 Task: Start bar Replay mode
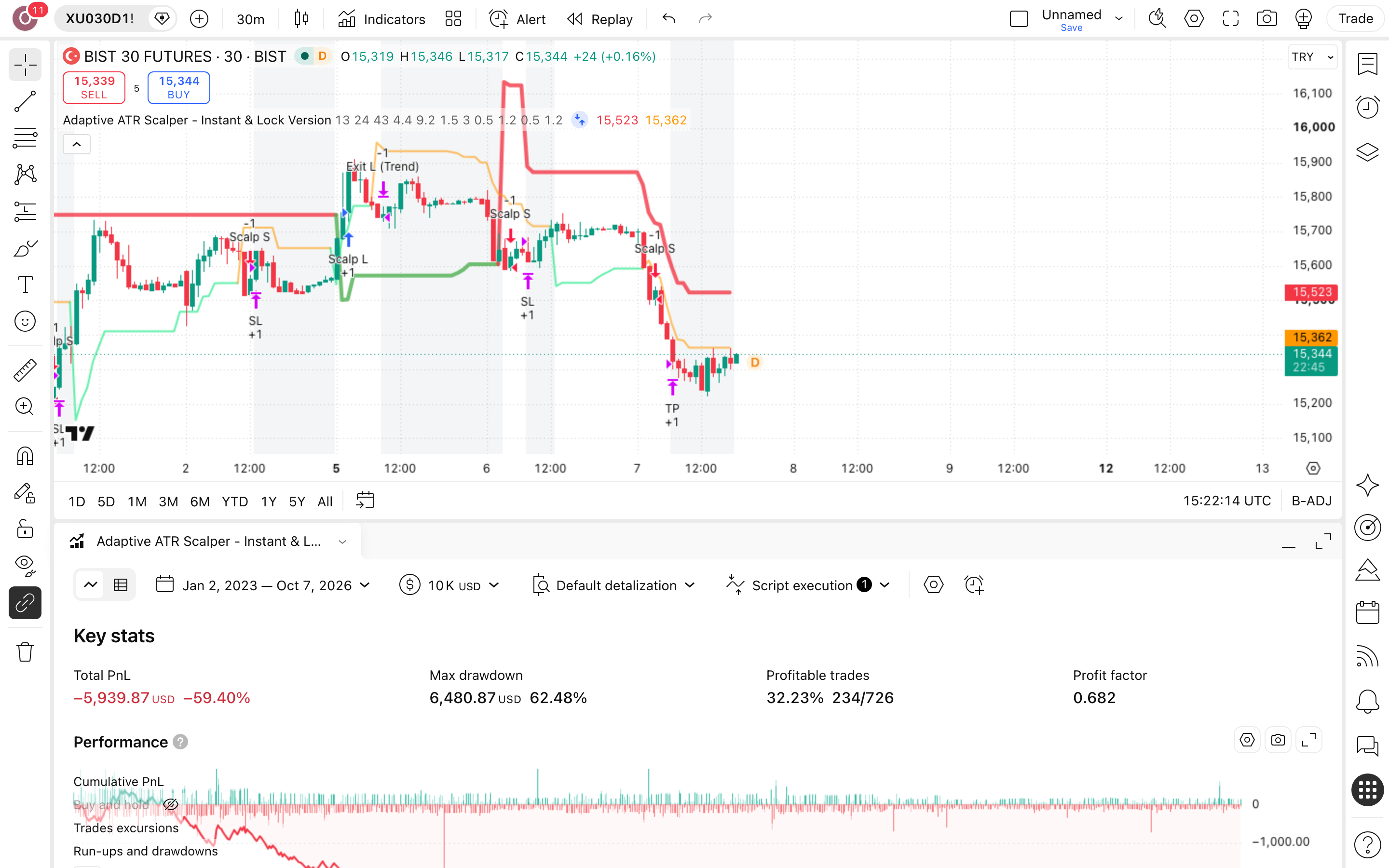point(600,19)
